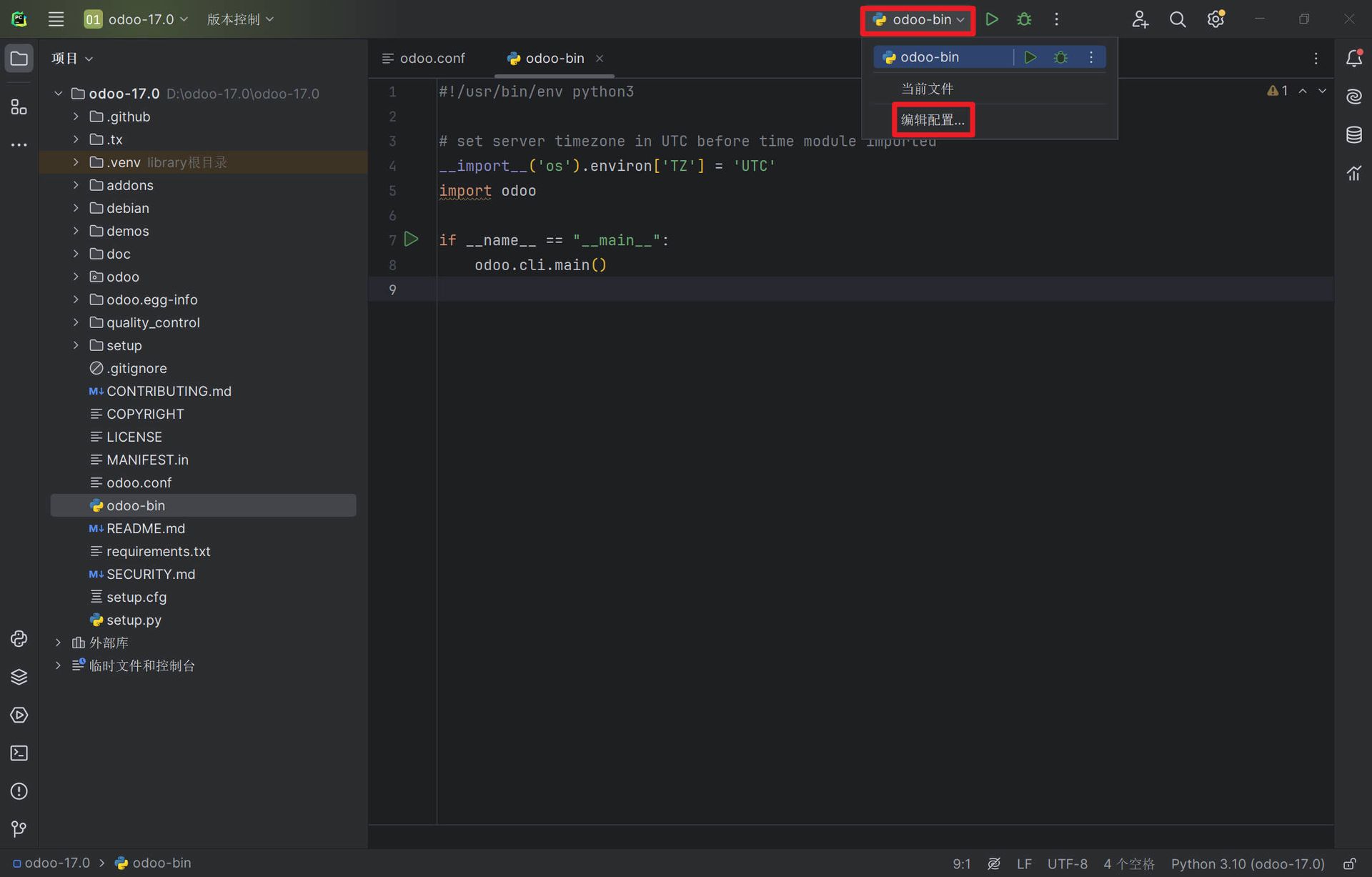This screenshot has width=1372, height=877.
Task: Collapse the odoo-17.0 root folder
Action: [x=59, y=94]
